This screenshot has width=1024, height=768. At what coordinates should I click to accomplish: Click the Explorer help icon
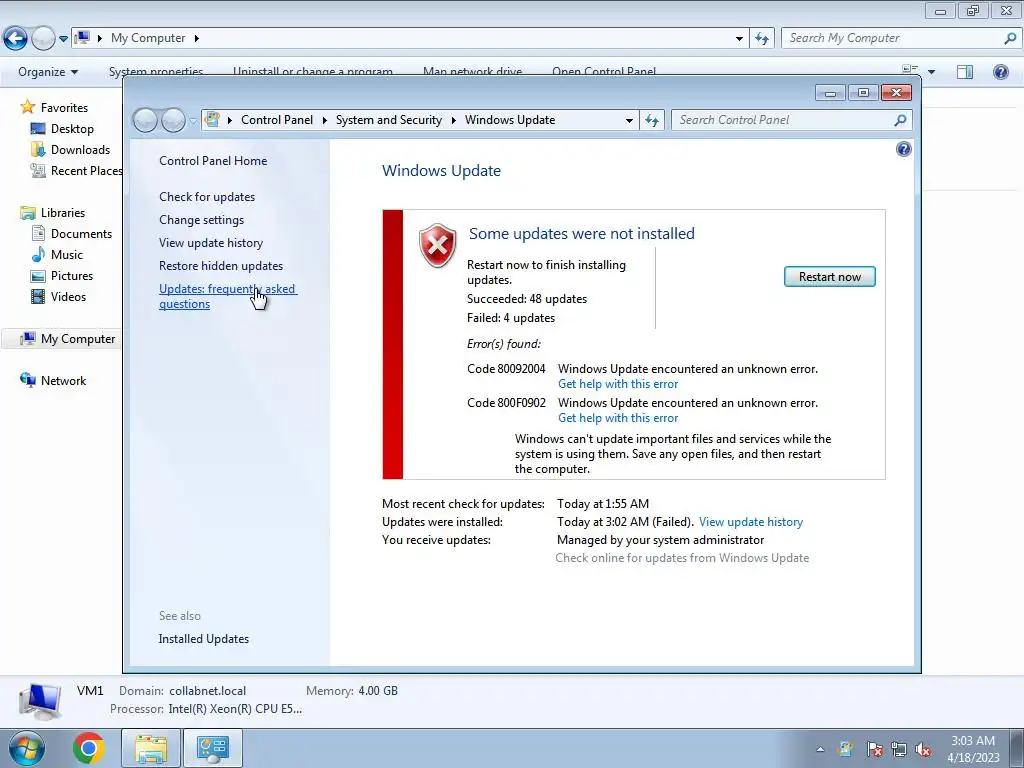point(1000,72)
